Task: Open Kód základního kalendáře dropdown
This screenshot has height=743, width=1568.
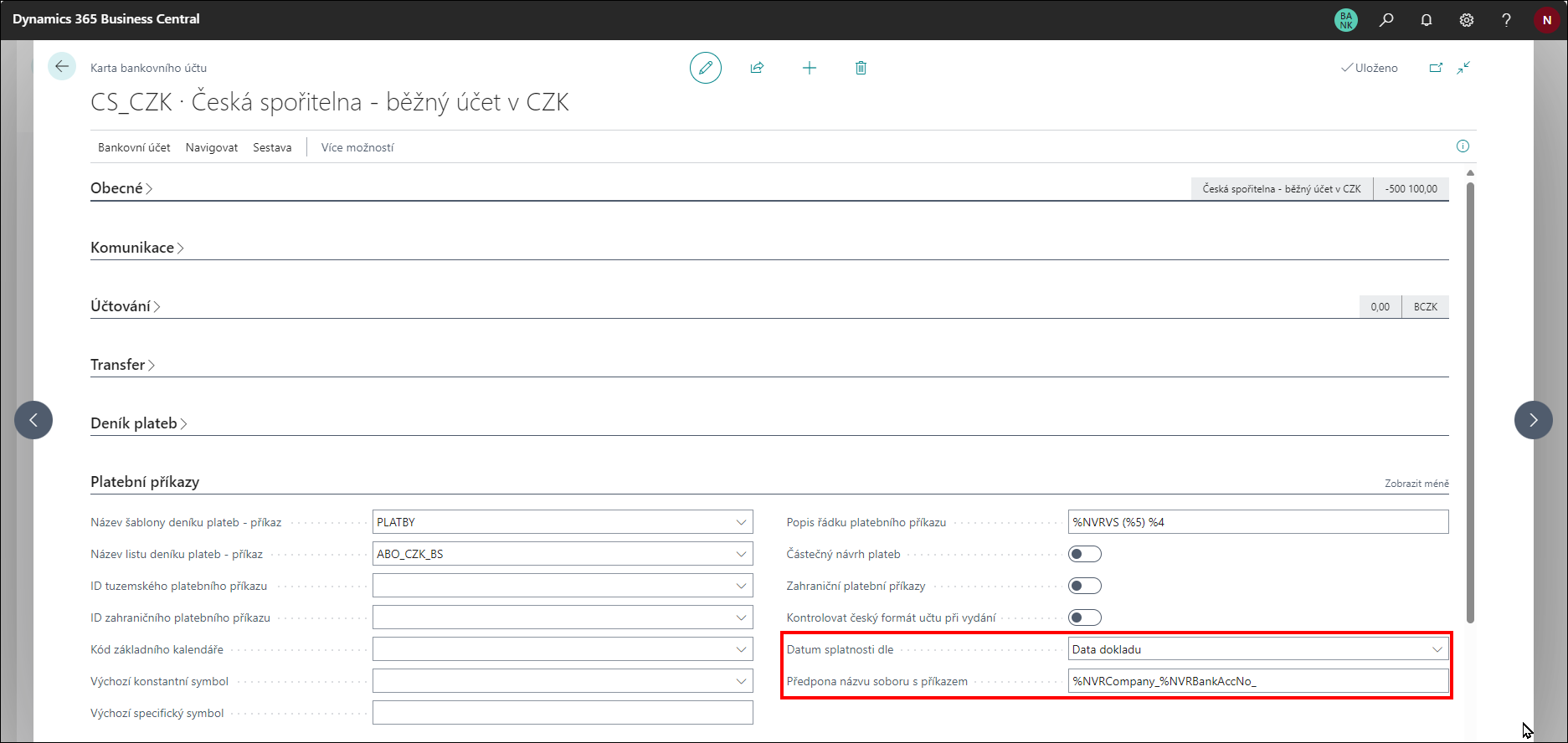Action: 741,649
